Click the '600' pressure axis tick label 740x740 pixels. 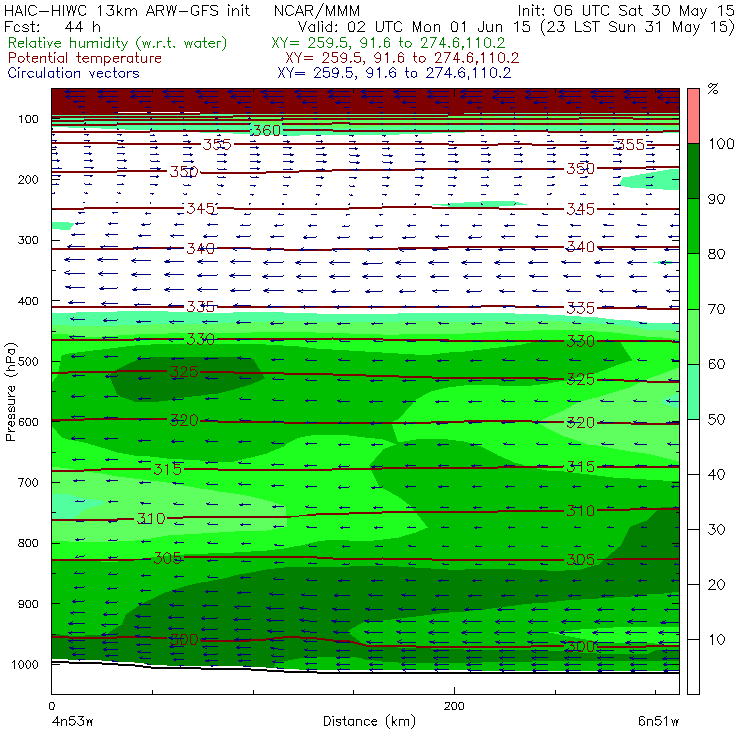(28, 421)
